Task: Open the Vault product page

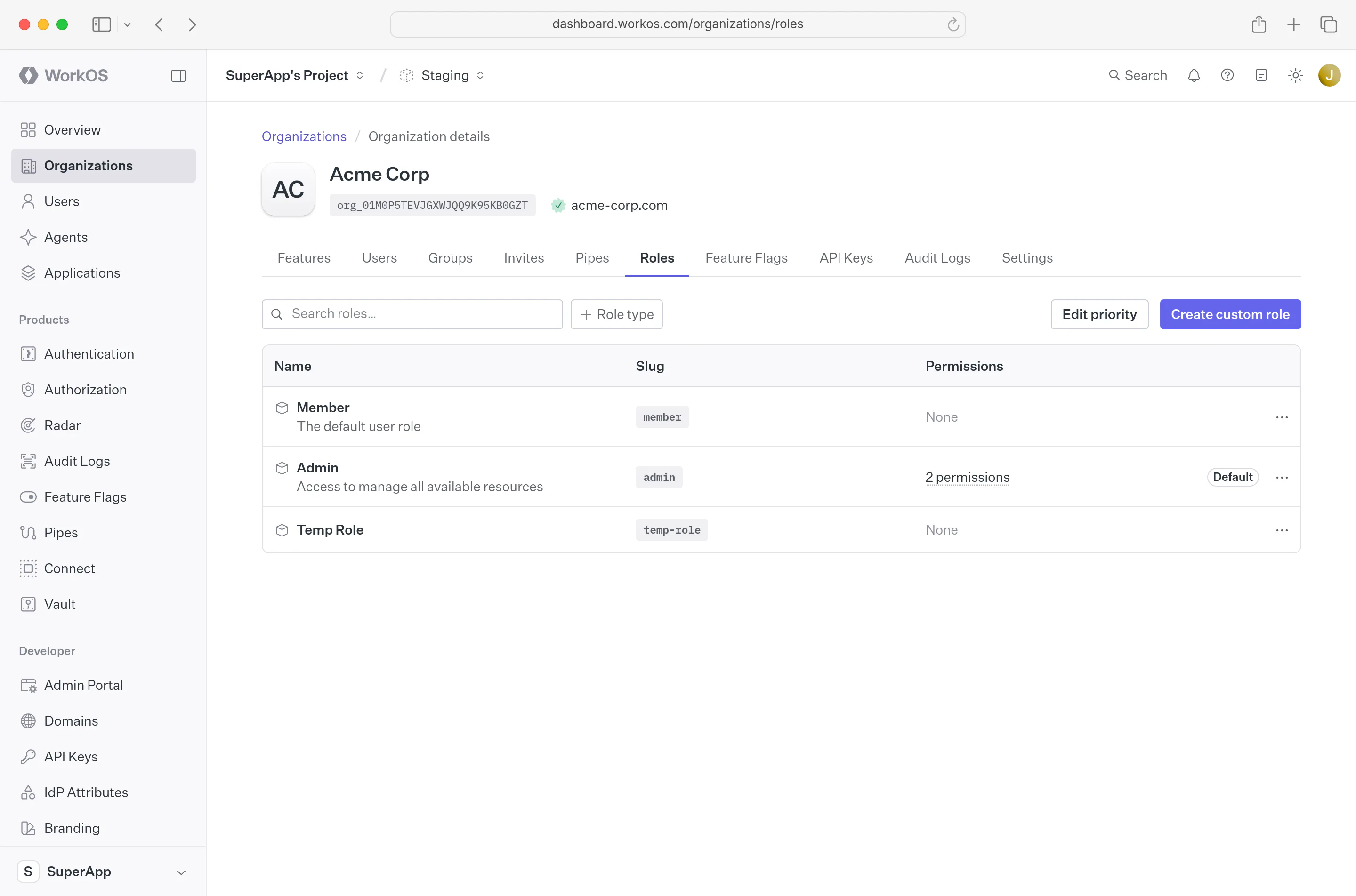Action: (x=104, y=604)
